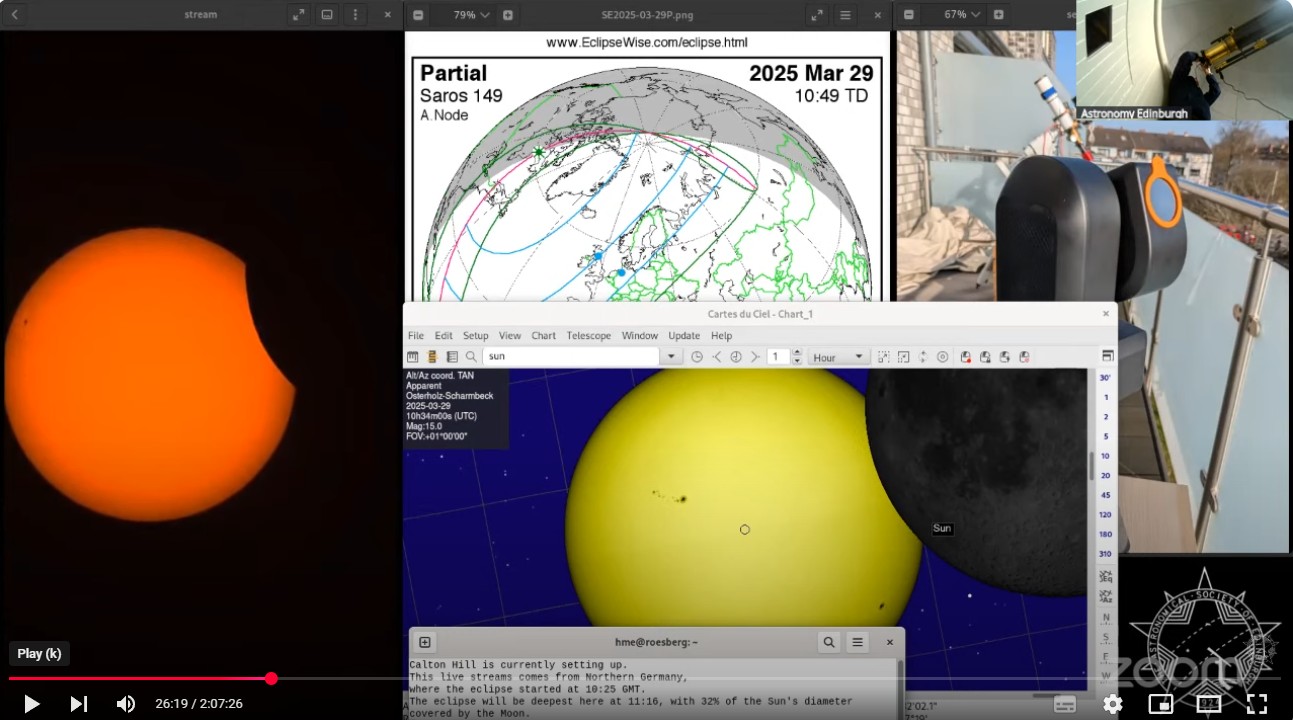Open a new tab in the terminal
Viewport: 1293px width, 720px height.
coord(425,642)
